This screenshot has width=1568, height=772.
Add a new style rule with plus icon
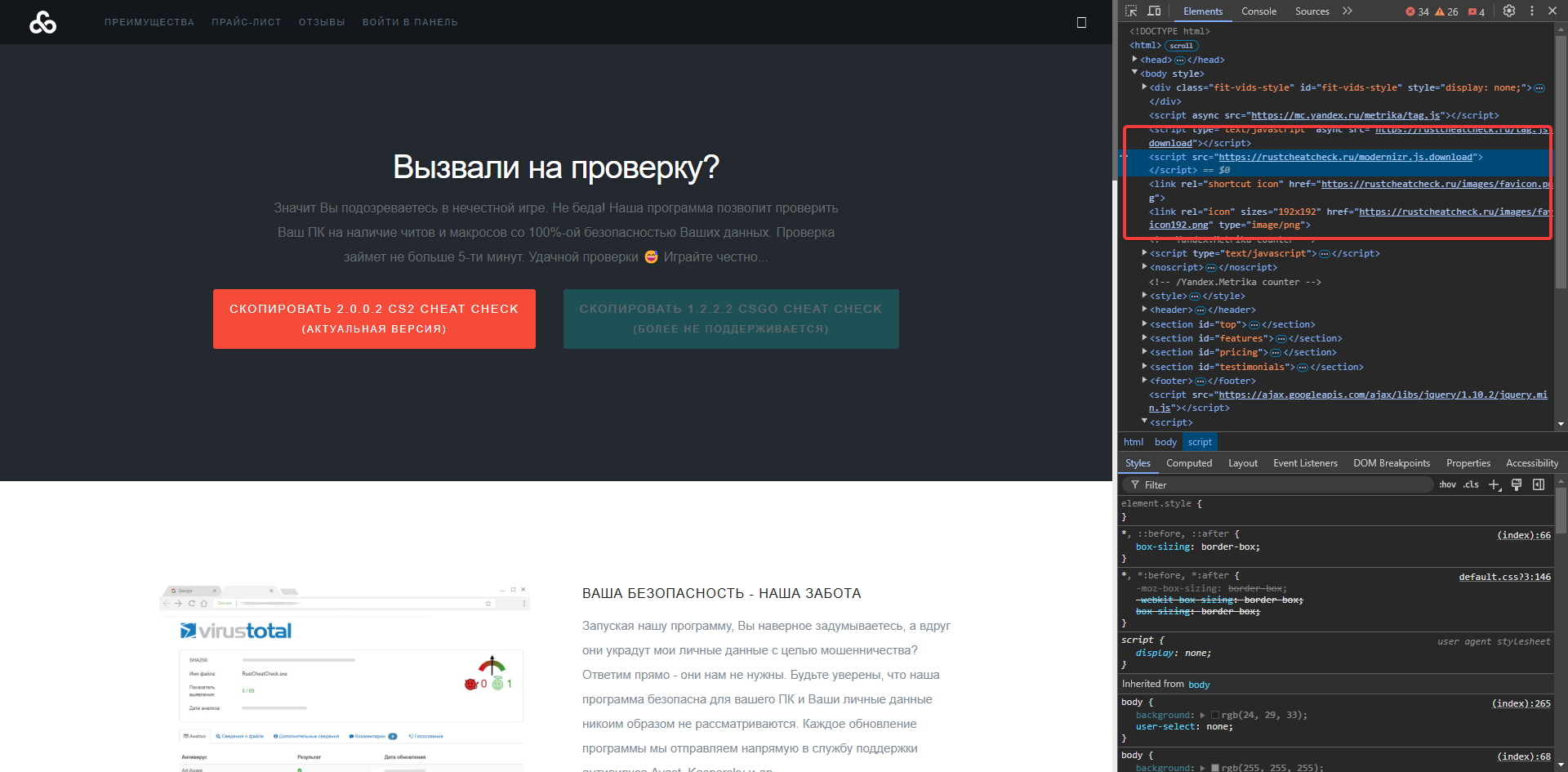coord(1494,485)
